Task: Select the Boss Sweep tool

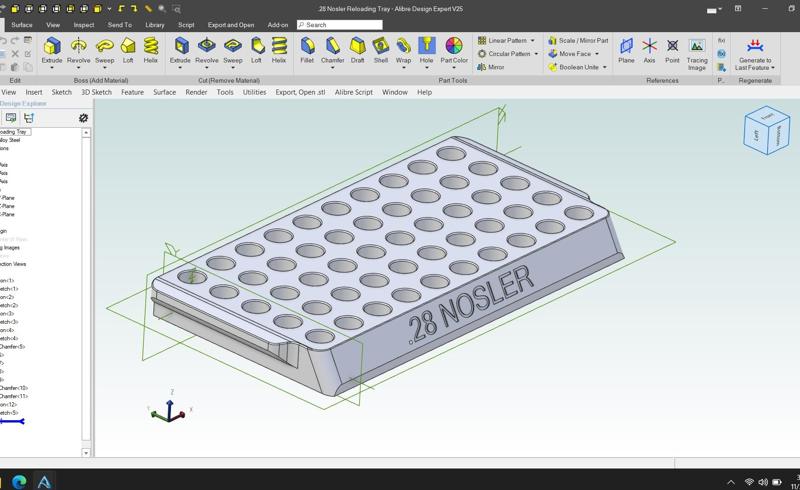Action: (x=105, y=50)
